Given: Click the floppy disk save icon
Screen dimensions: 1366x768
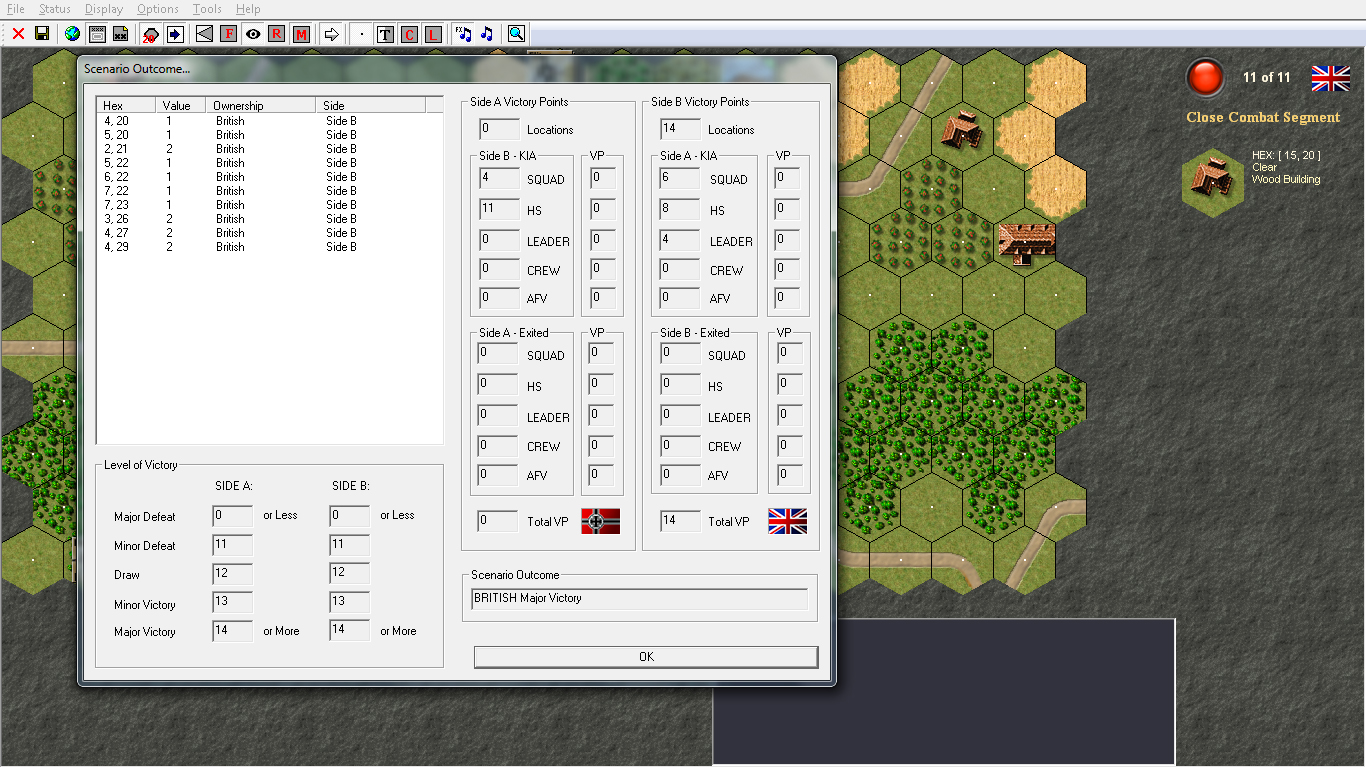Looking at the screenshot, I should [42, 34].
